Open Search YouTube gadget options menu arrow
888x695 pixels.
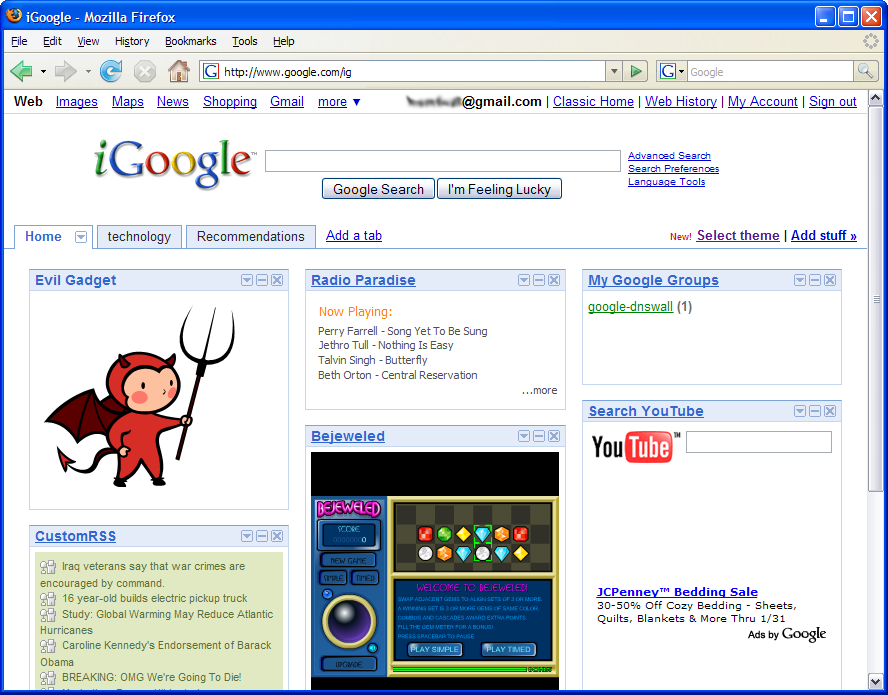[x=800, y=411]
